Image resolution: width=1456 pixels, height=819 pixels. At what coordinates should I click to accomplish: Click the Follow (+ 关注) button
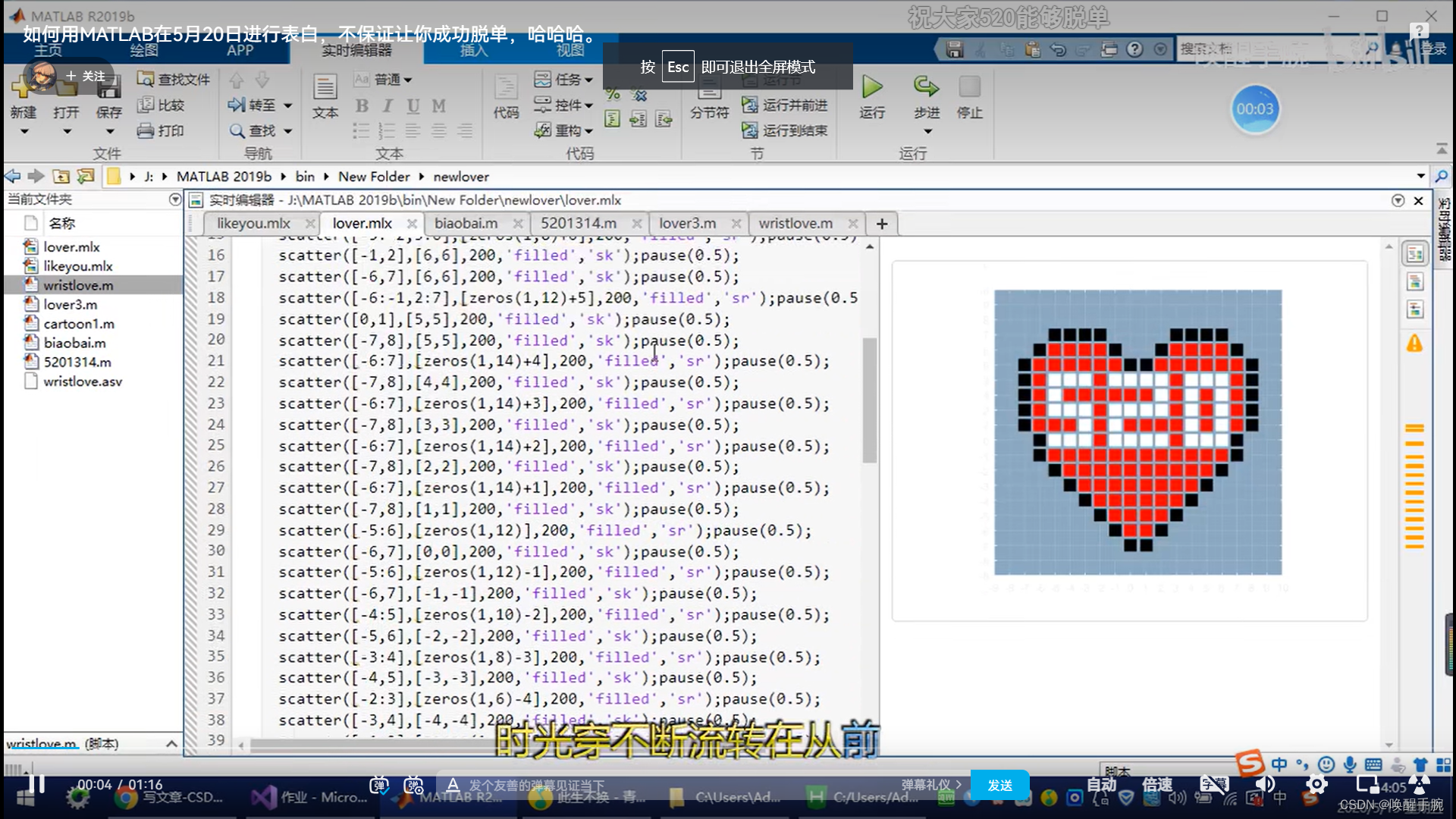coord(86,76)
